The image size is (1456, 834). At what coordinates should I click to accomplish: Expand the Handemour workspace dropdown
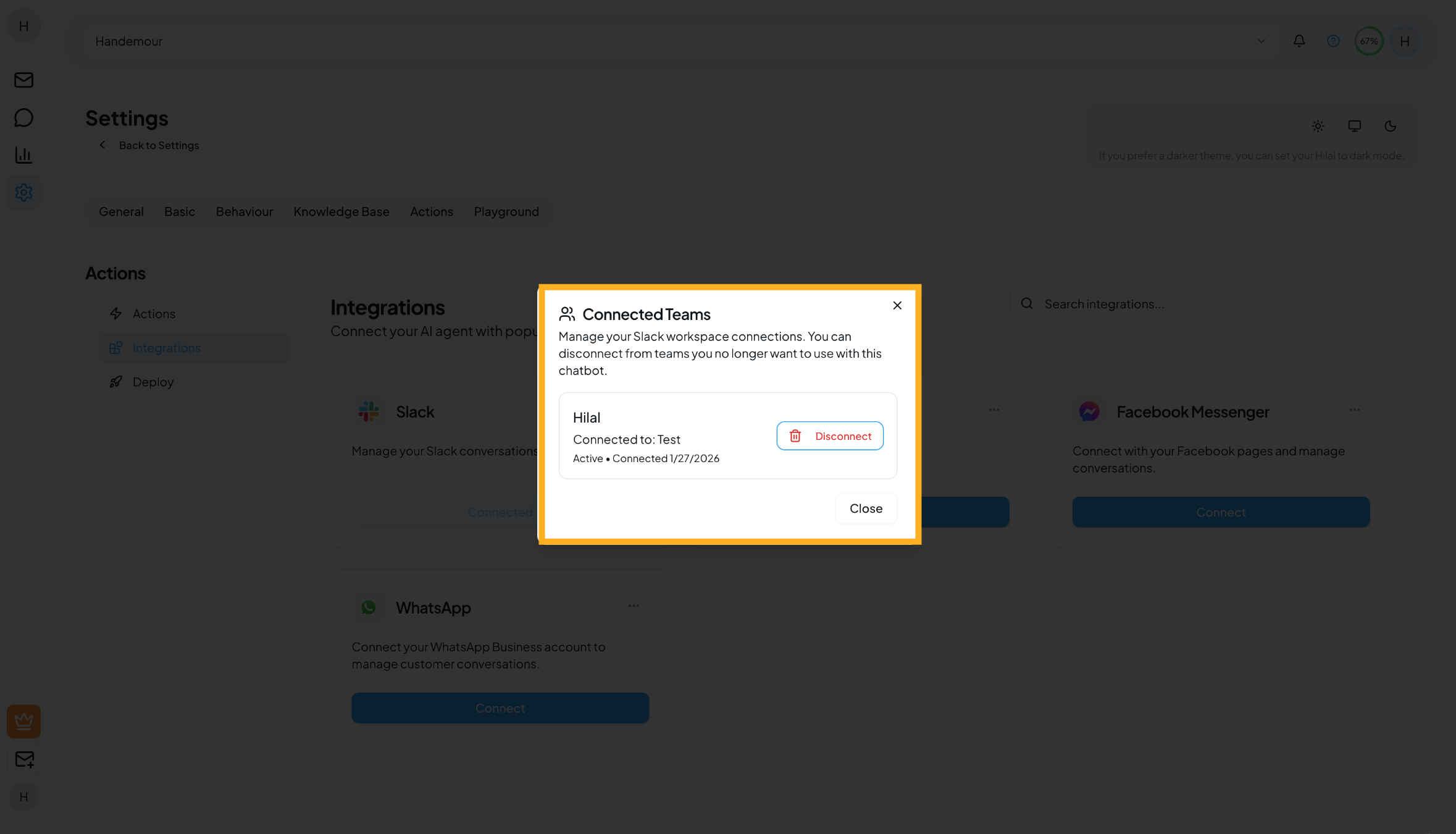(1261, 41)
